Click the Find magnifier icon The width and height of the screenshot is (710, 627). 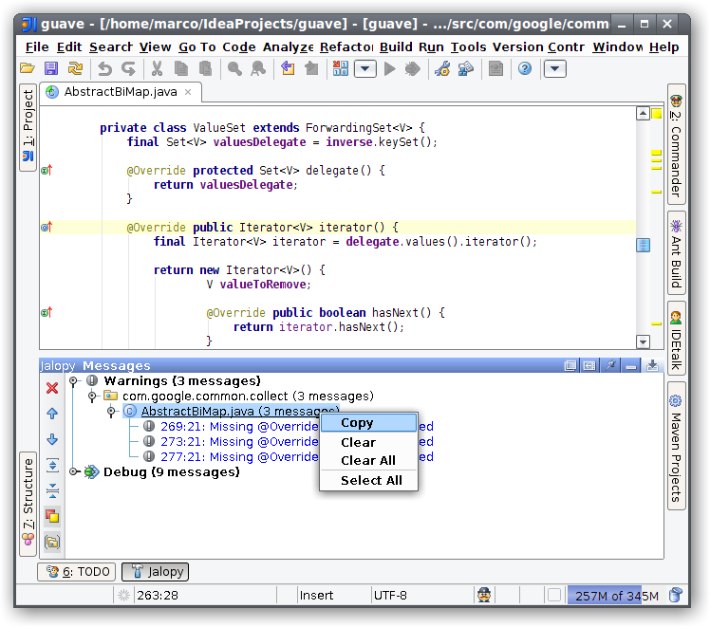[x=234, y=69]
